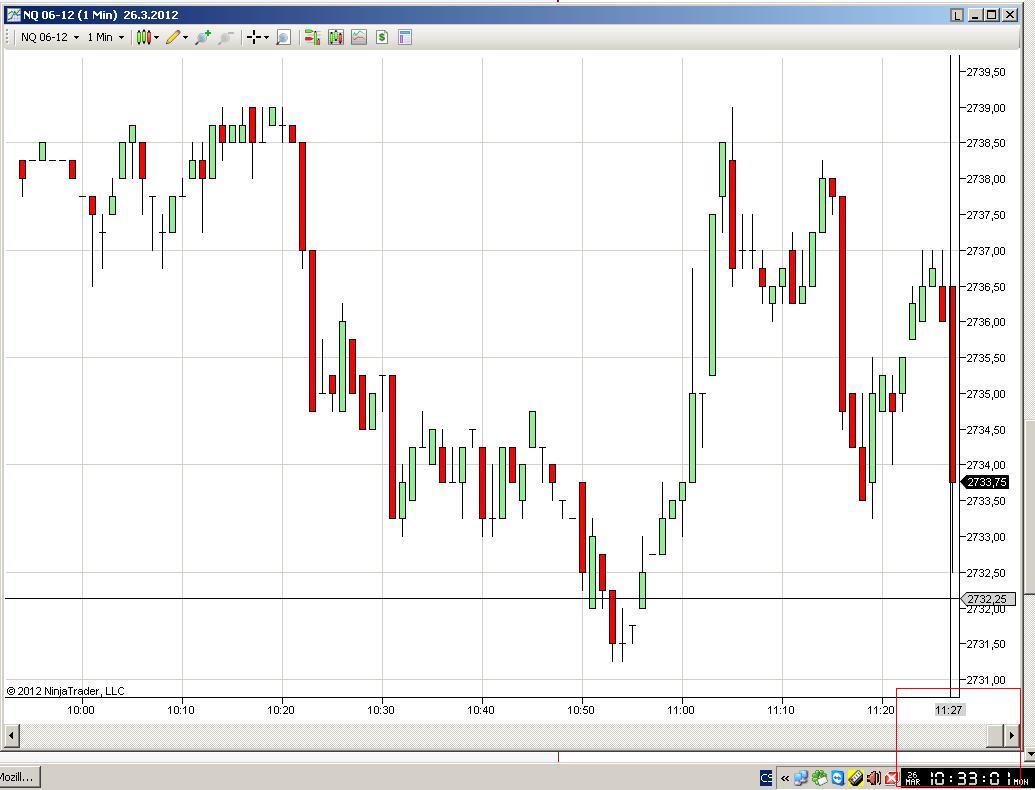Expand the chart style dropdown arrow
The width and height of the screenshot is (1035, 790).
coord(156,38)
